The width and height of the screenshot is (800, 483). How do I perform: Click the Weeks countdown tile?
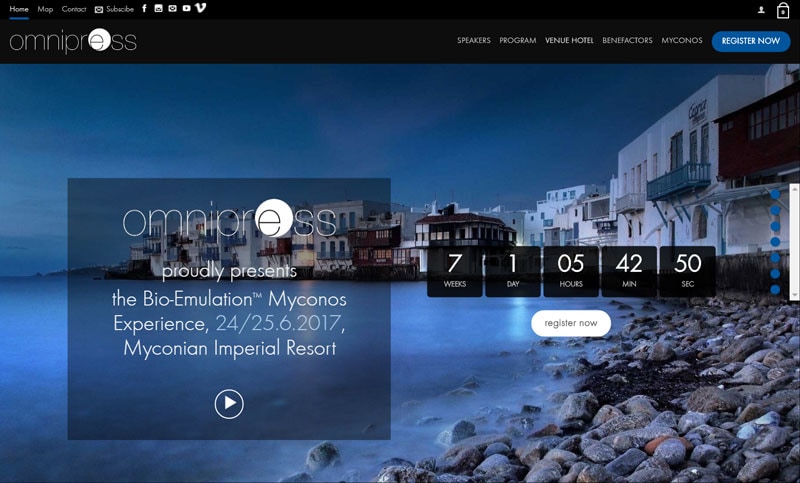click(455, 271)
